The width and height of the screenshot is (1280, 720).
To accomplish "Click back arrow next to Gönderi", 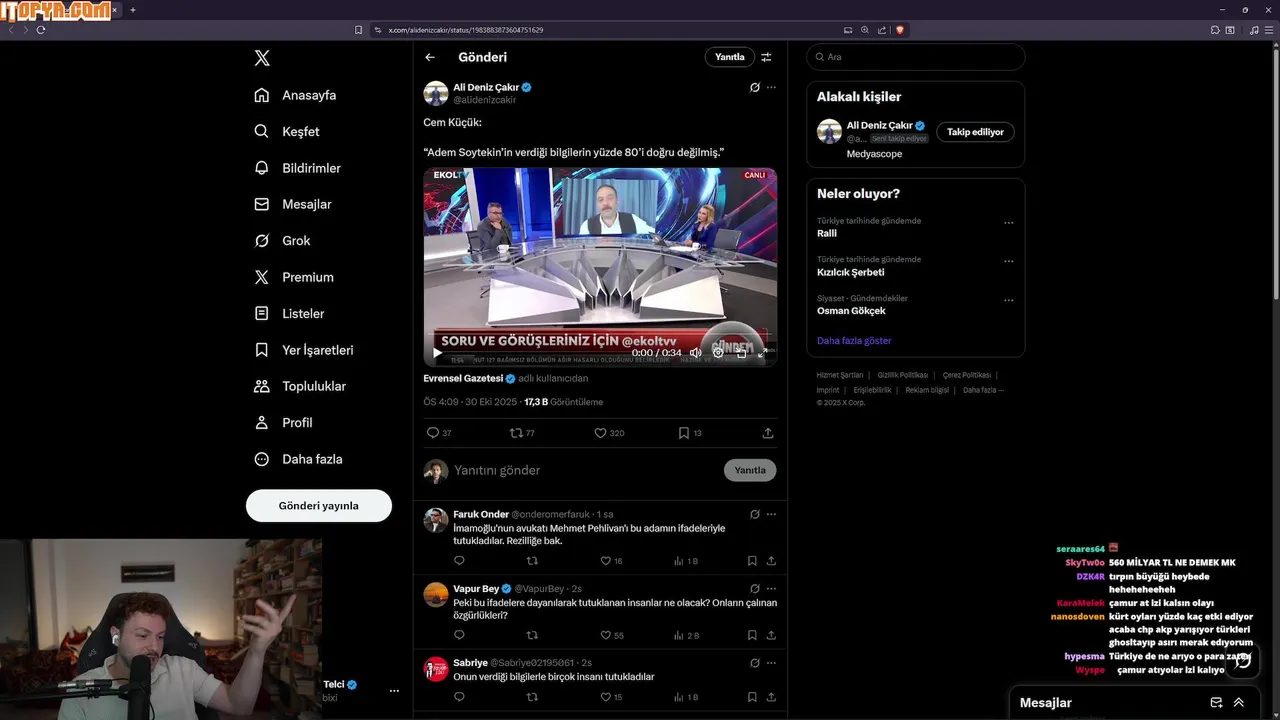I will 430,57.
